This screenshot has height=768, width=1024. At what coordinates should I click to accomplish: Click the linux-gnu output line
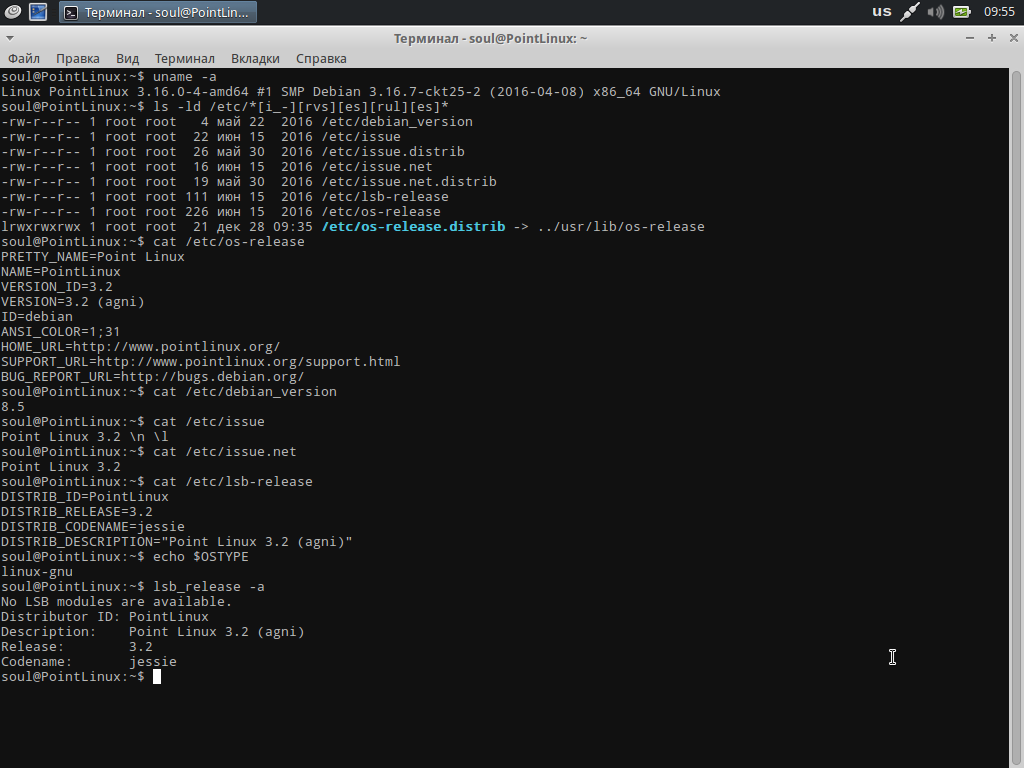pos(37,571)
